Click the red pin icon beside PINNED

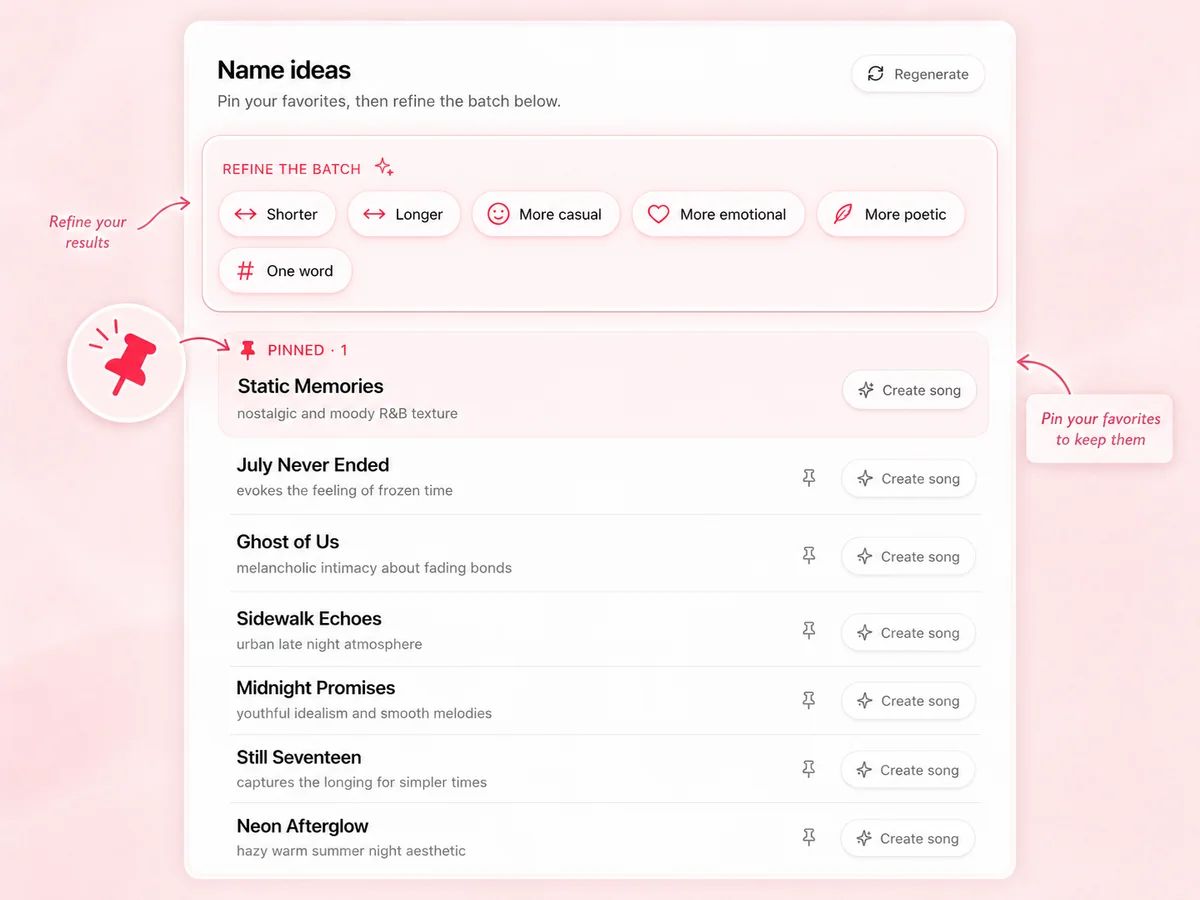point(248,350)
